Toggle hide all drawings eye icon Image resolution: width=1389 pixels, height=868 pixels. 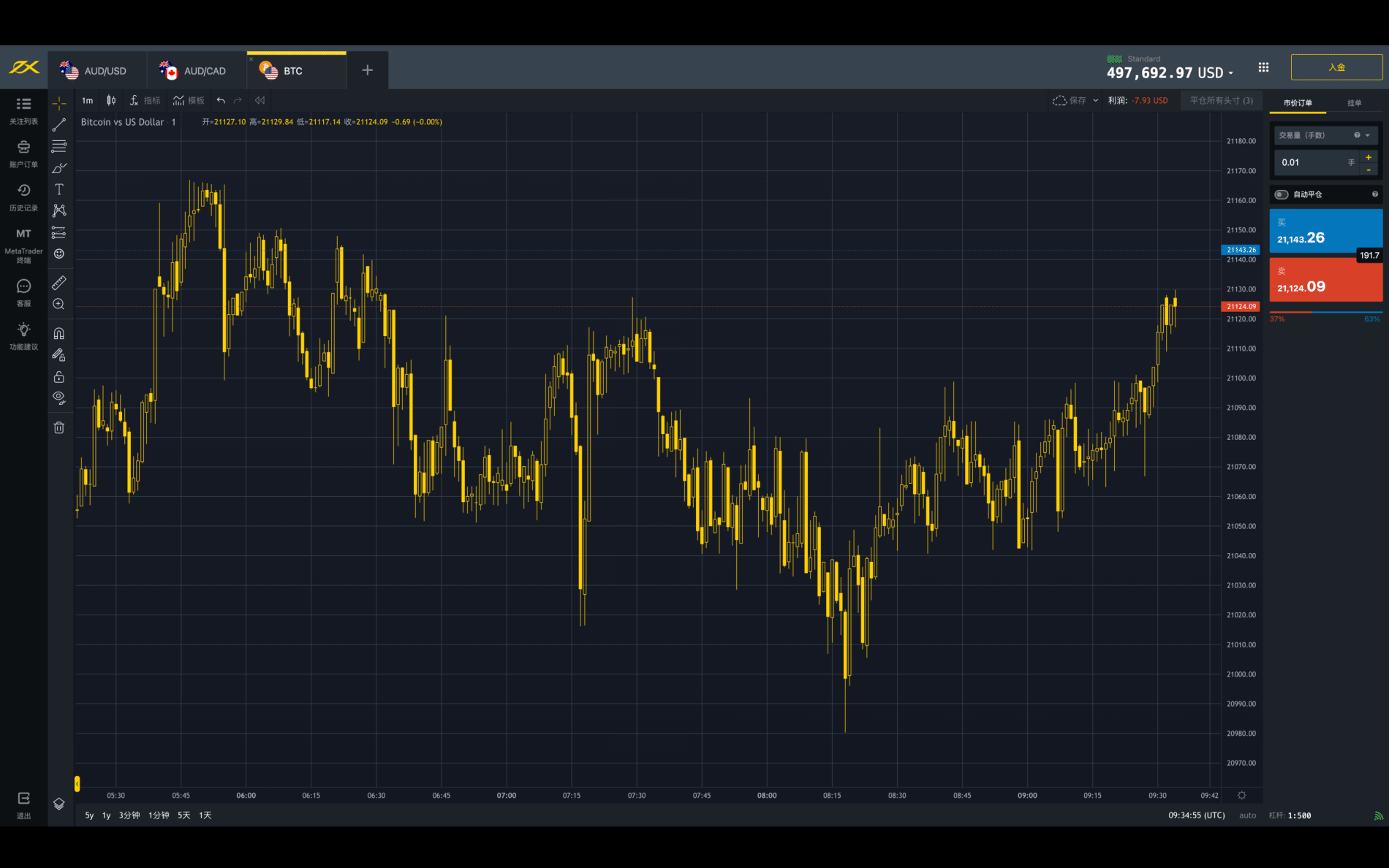pyautogui.click(x=59, y=397)
